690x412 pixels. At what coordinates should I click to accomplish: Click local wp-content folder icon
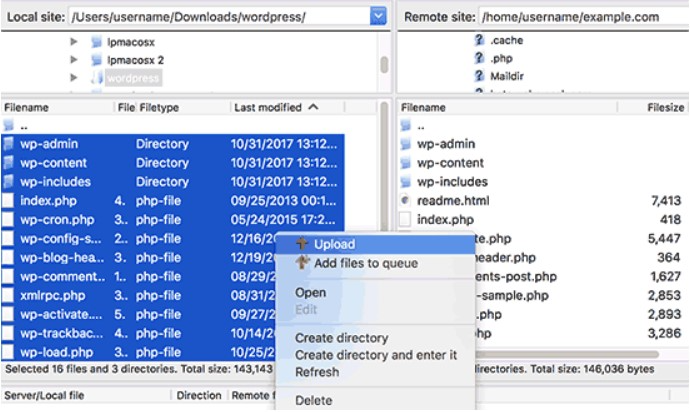coord(8,162)
